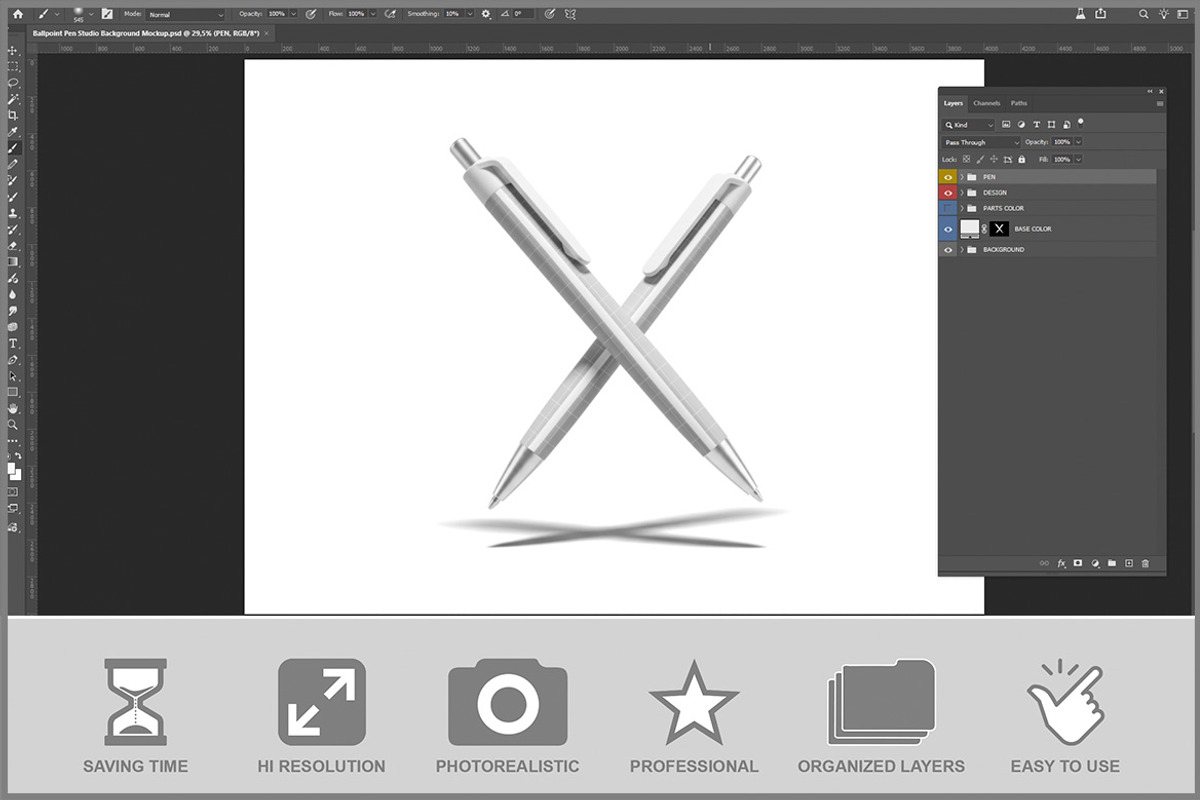This screenshot has width=1200, height=800.
Task: Click the foreground color swatch
Action: point(11,467)
